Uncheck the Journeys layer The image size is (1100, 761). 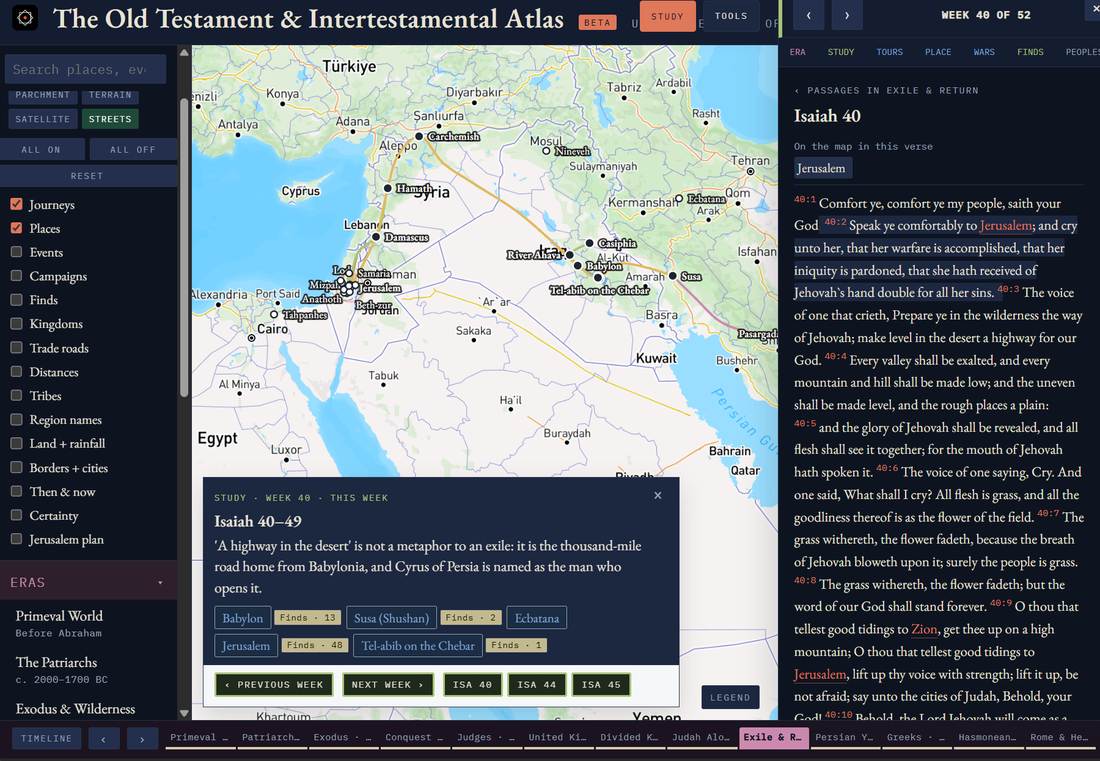point(17,204)
